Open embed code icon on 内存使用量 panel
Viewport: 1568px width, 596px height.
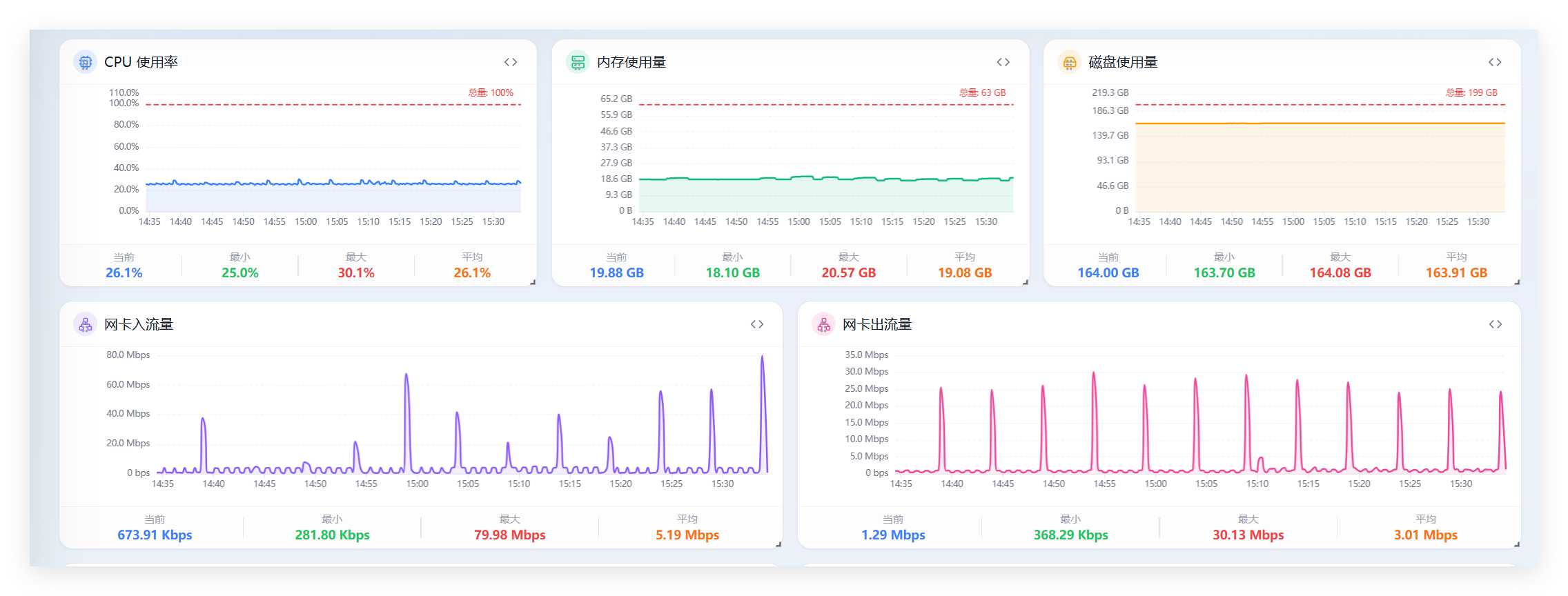click(1003, 62)
